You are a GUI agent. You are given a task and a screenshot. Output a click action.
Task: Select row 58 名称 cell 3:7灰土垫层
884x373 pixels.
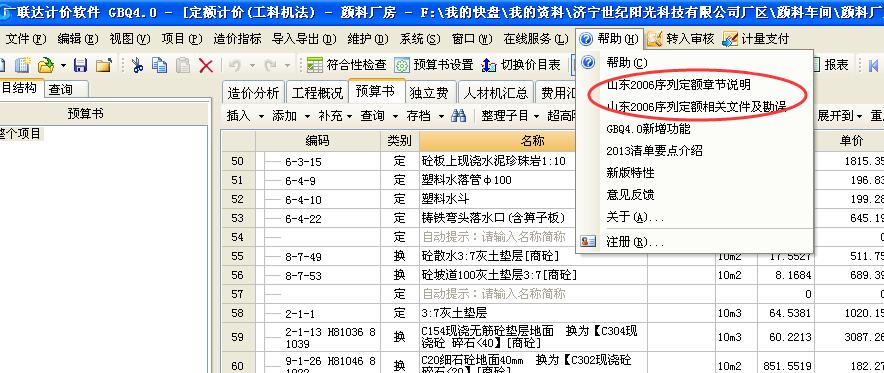point(533,313)
